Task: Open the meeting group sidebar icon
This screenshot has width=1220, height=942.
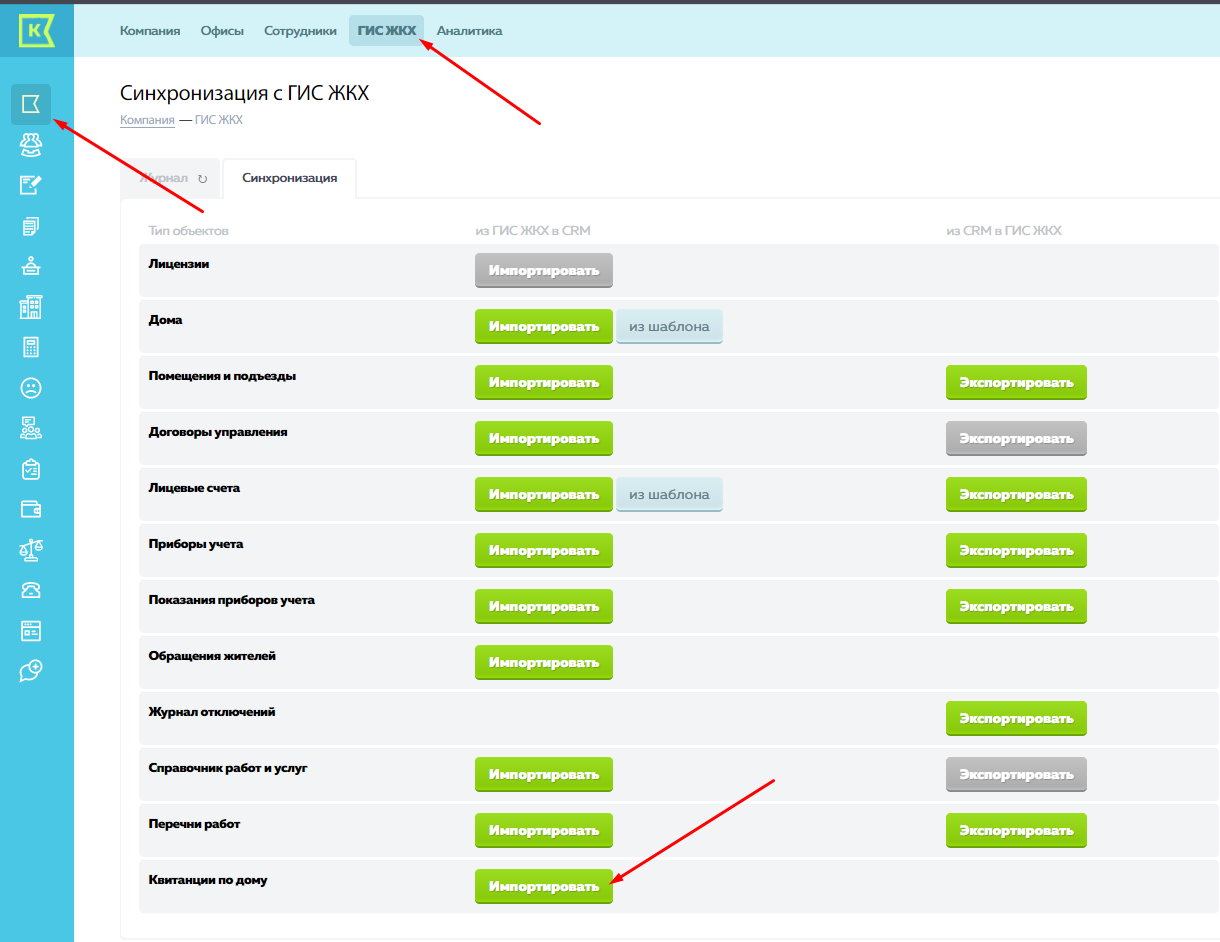Action: 31,428
